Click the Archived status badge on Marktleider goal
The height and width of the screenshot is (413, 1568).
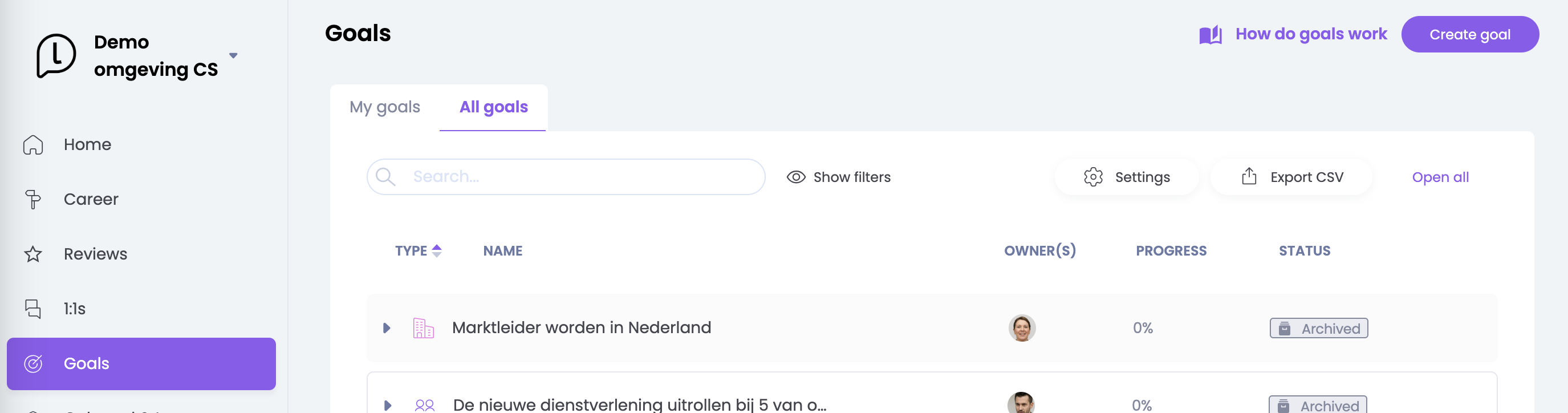1318,329
